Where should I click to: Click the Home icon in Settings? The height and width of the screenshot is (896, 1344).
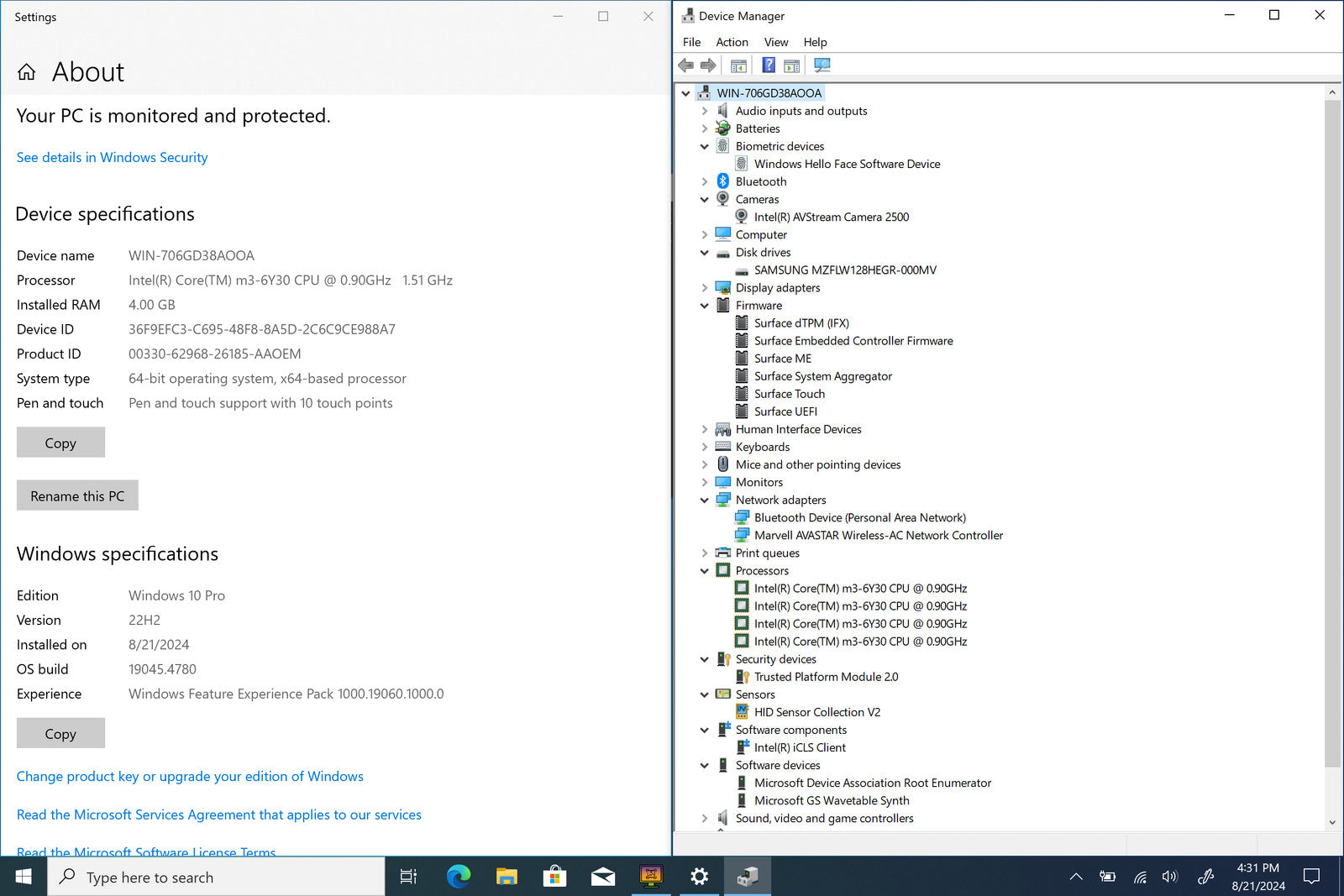point(27,72)
